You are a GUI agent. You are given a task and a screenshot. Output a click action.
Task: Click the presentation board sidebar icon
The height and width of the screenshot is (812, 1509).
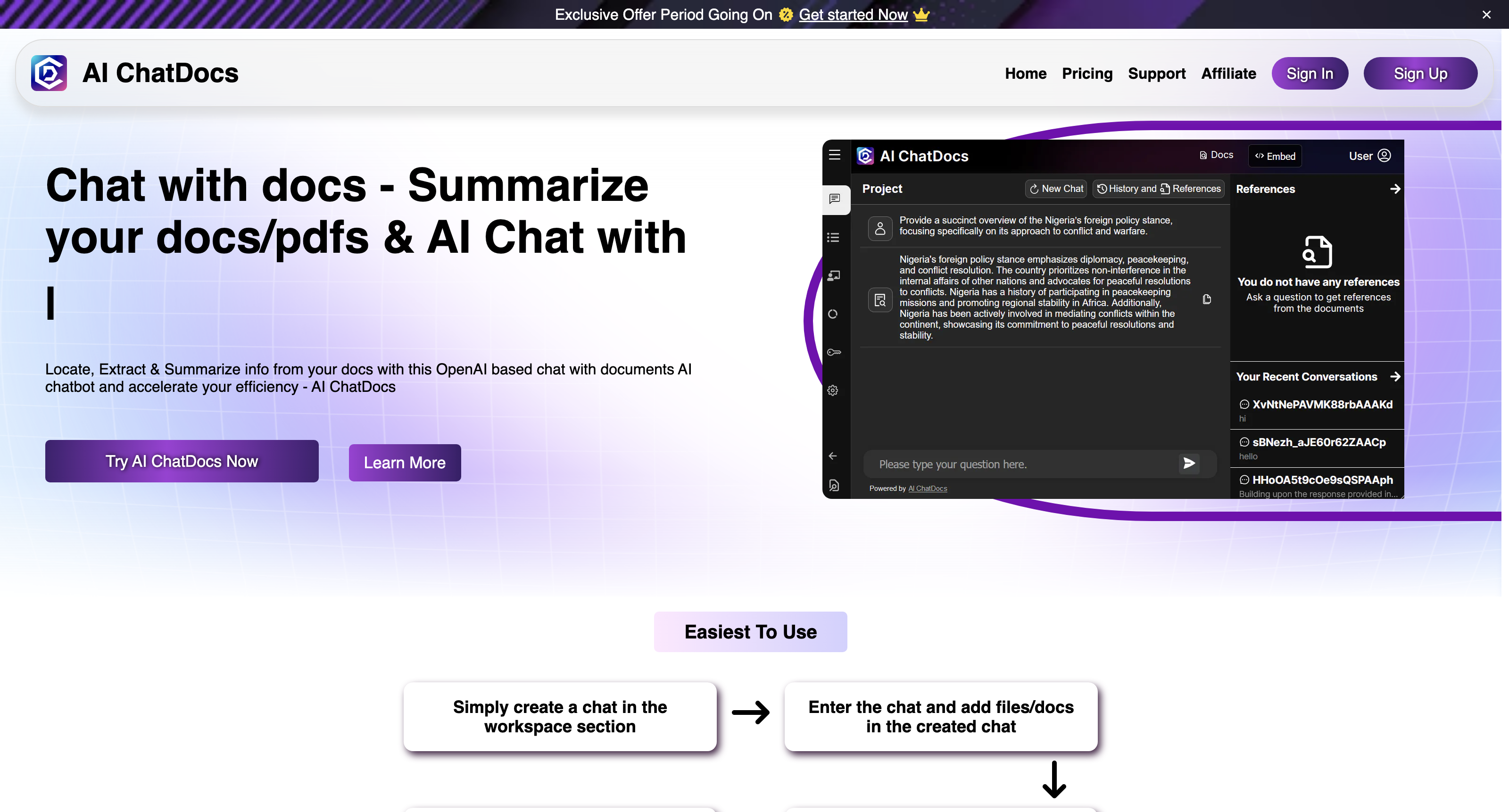pos(834,275)
